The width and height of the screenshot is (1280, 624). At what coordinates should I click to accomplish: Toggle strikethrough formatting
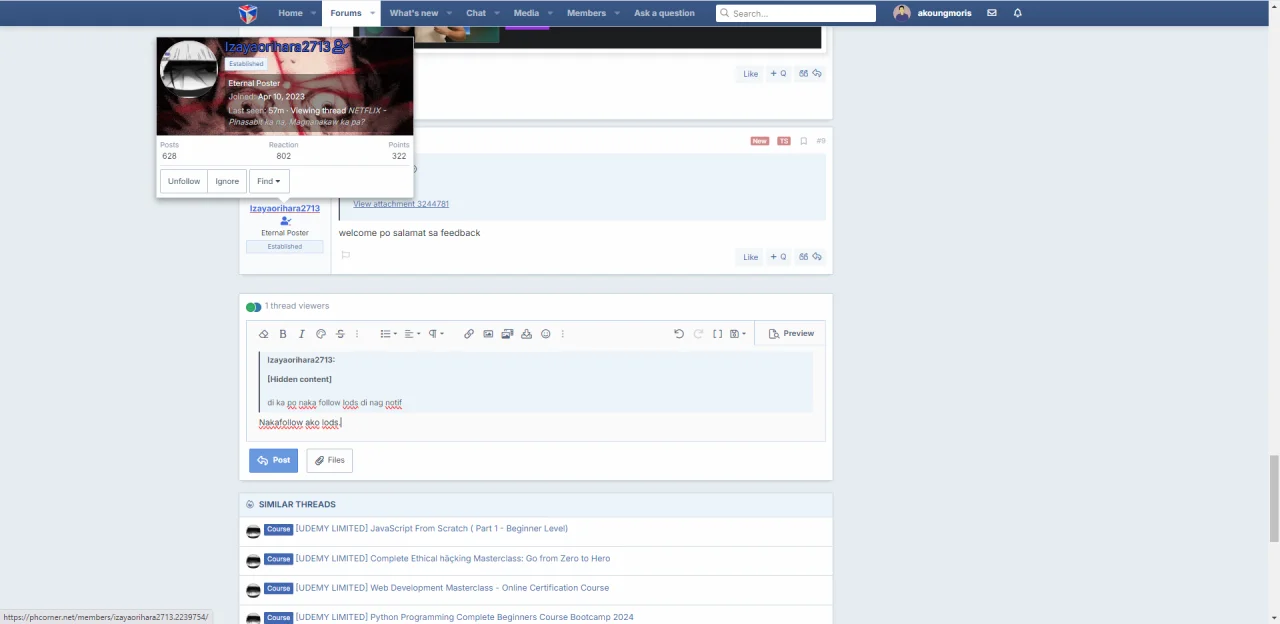pyautogui.click(x=340, y=334)
